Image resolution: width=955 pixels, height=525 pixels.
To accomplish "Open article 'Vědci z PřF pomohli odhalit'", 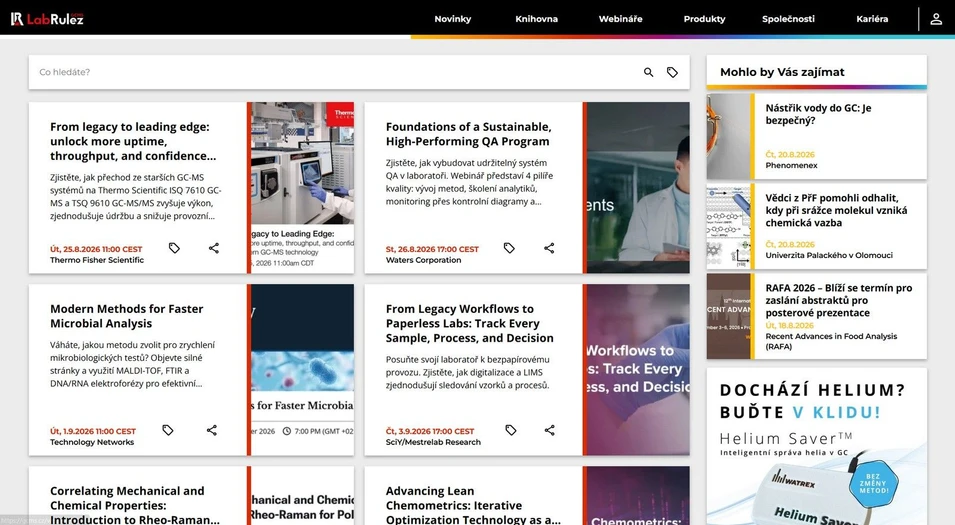I will [836, 210].
